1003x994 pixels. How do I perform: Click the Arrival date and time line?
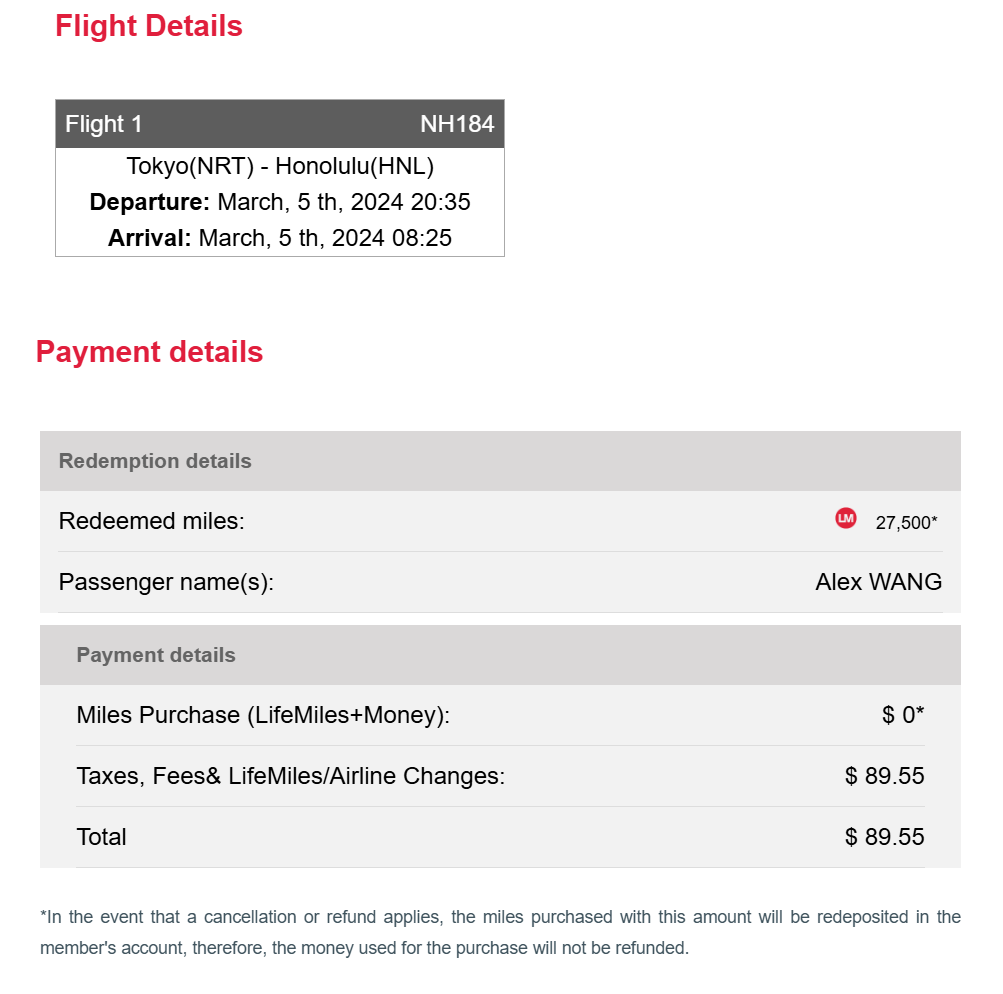(x=280, y=238)
